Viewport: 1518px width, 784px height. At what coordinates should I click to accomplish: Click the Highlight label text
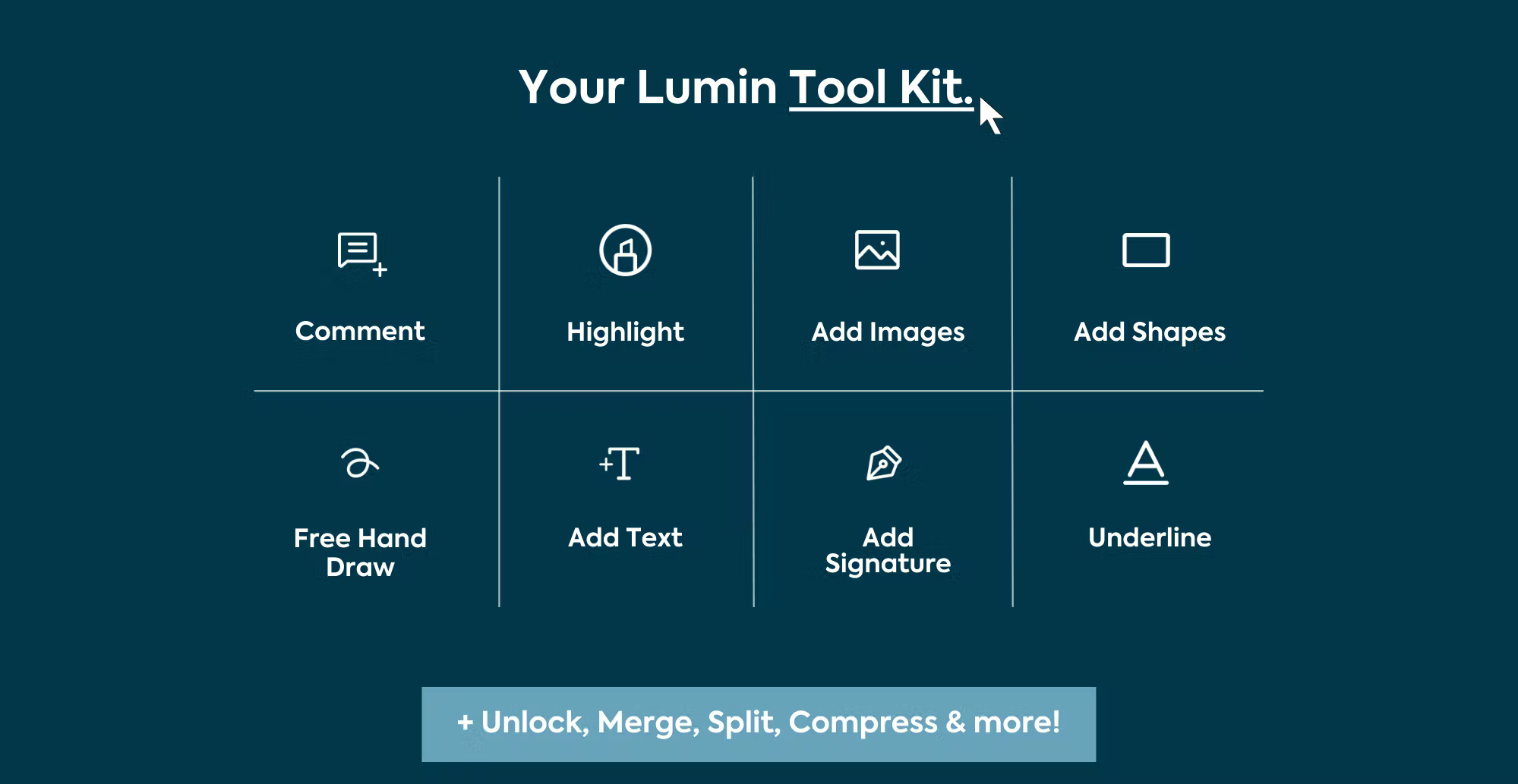[625, 332]
